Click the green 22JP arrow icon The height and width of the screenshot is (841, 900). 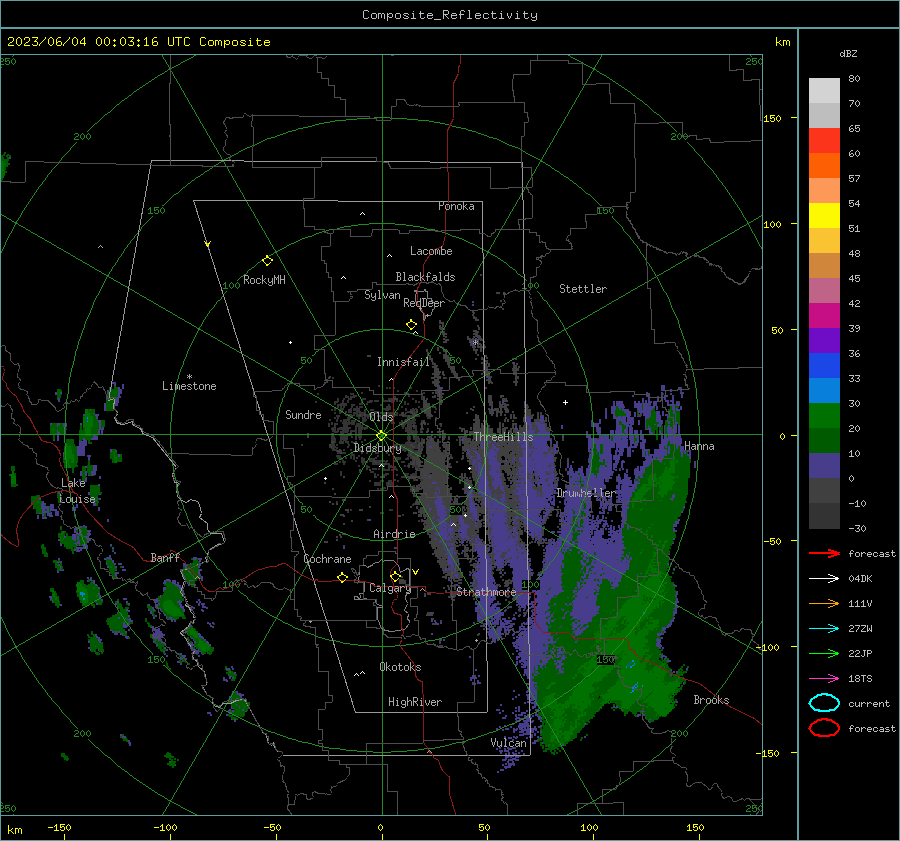point(824,653)
